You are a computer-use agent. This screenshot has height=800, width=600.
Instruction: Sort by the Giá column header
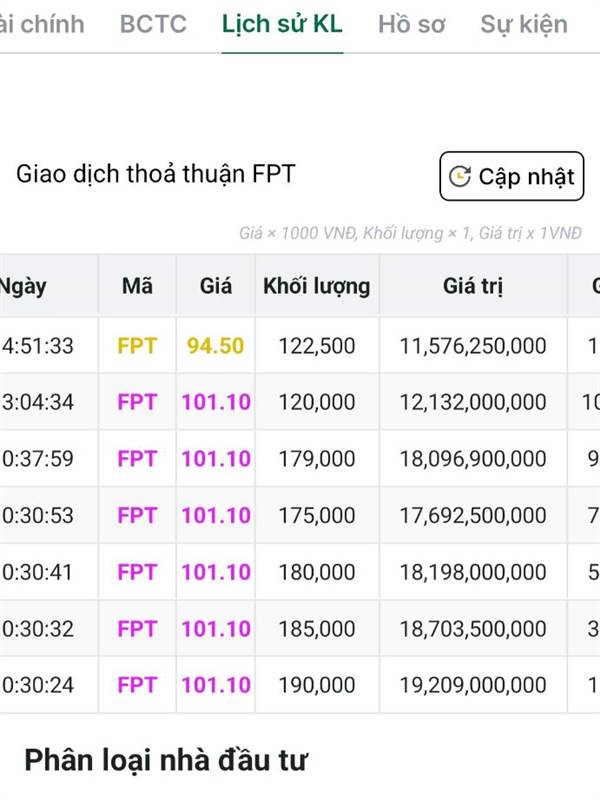(216, 286)
